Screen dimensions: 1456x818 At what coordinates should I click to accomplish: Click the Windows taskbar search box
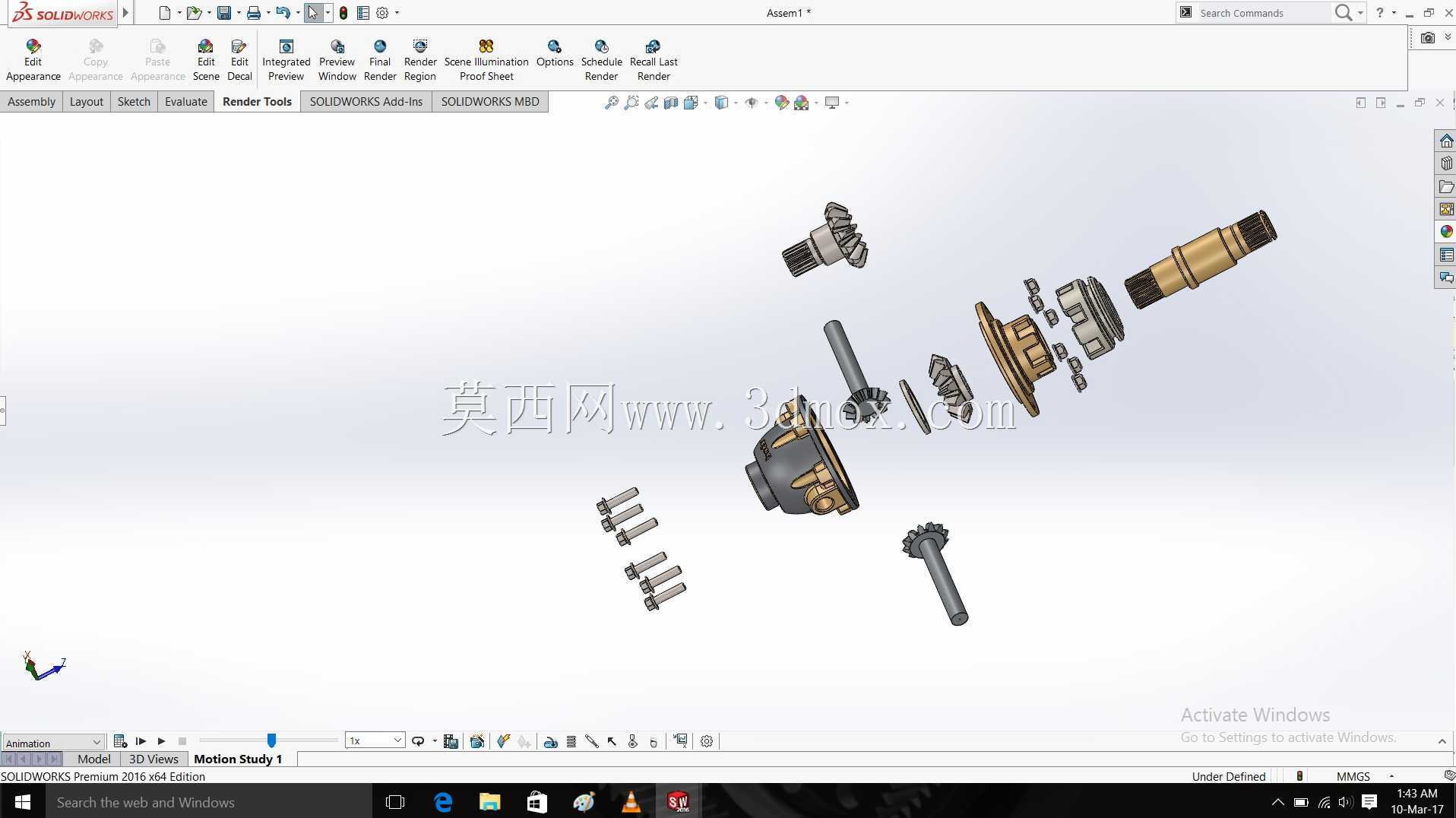point(210,802)
